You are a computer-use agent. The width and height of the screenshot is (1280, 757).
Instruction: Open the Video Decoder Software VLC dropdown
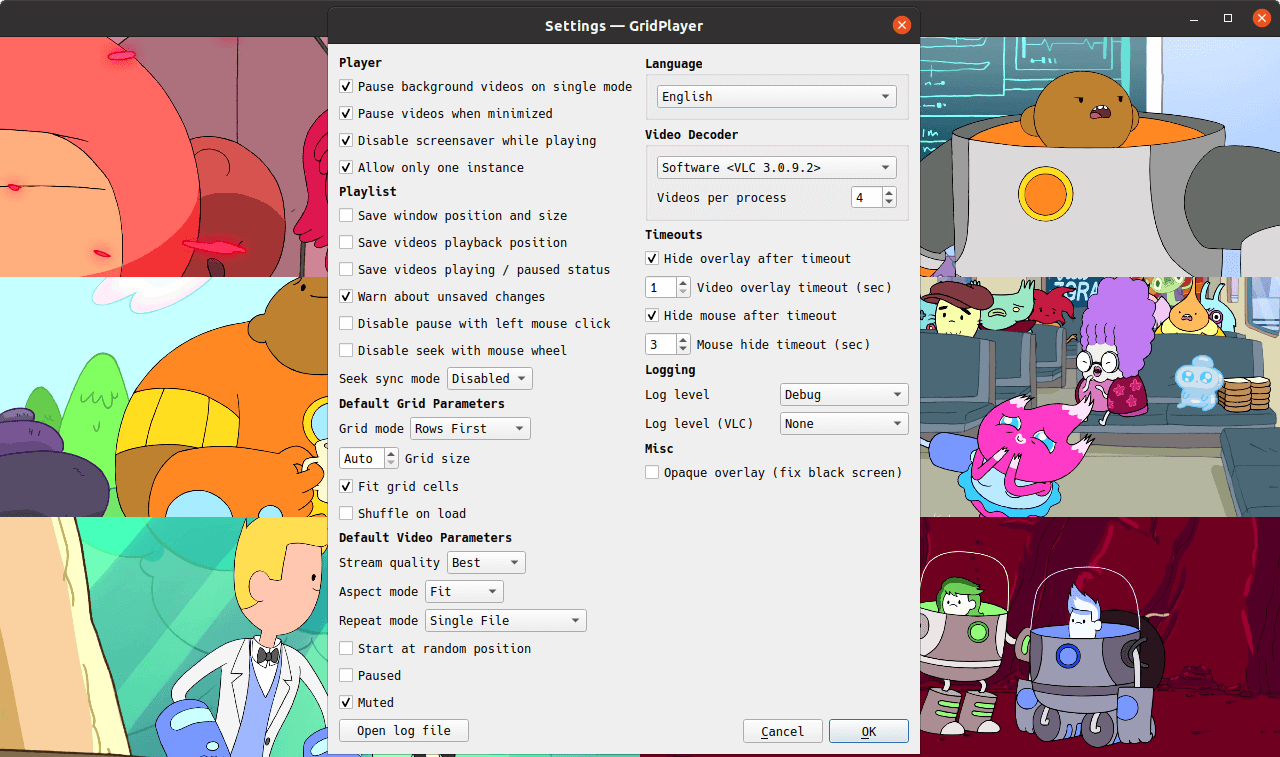click(777, 168)
